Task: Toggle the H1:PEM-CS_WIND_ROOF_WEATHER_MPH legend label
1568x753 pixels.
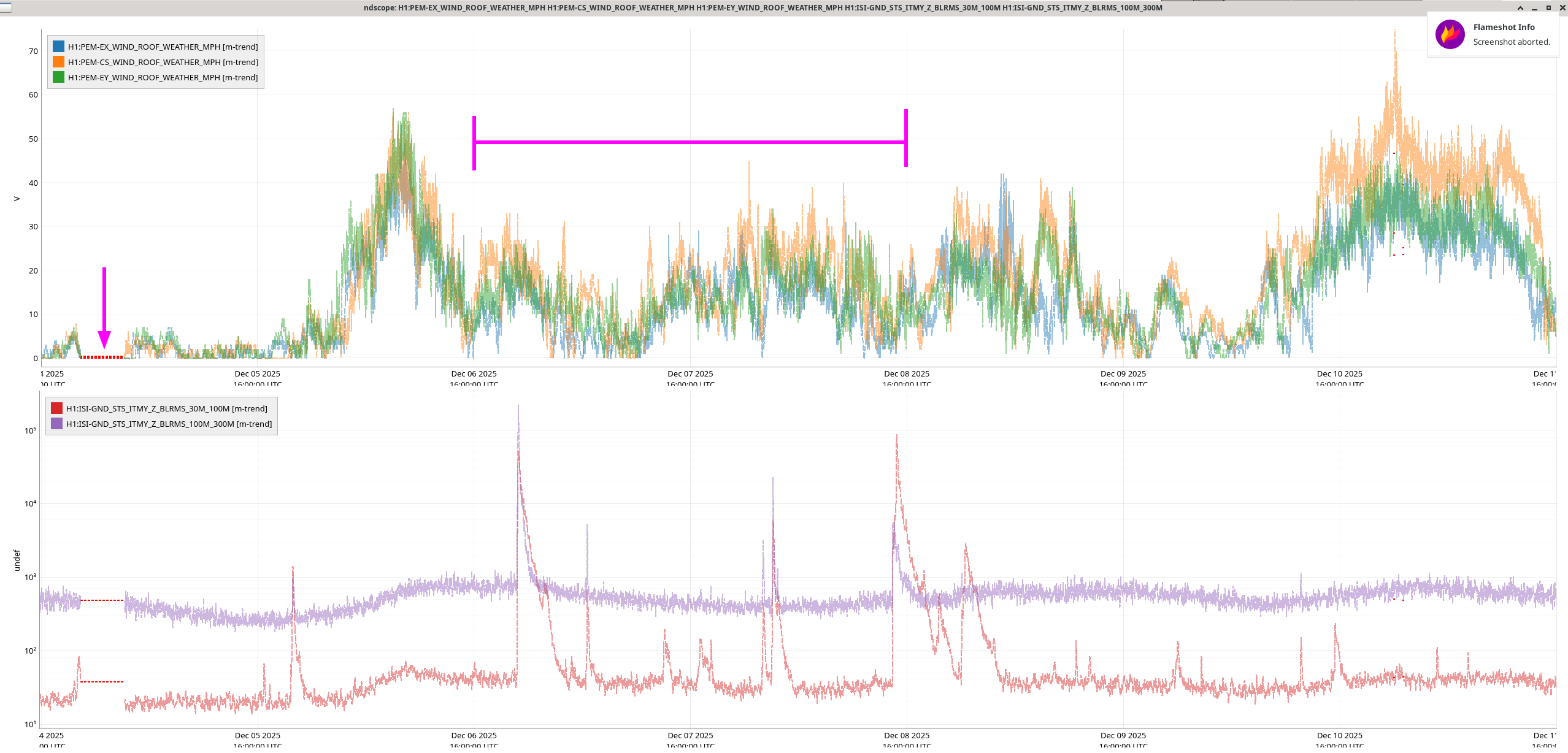Action: 163,62
